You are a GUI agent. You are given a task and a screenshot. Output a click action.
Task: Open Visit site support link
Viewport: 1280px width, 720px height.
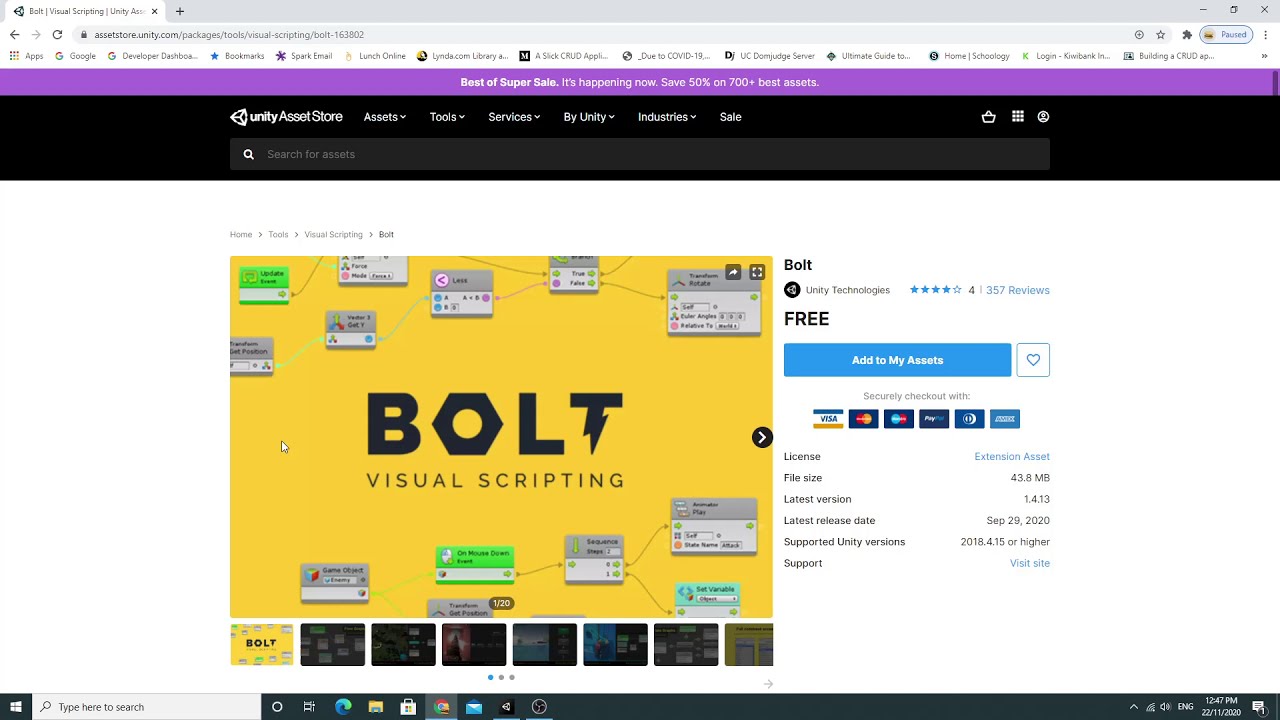(x=1029, y=563)
